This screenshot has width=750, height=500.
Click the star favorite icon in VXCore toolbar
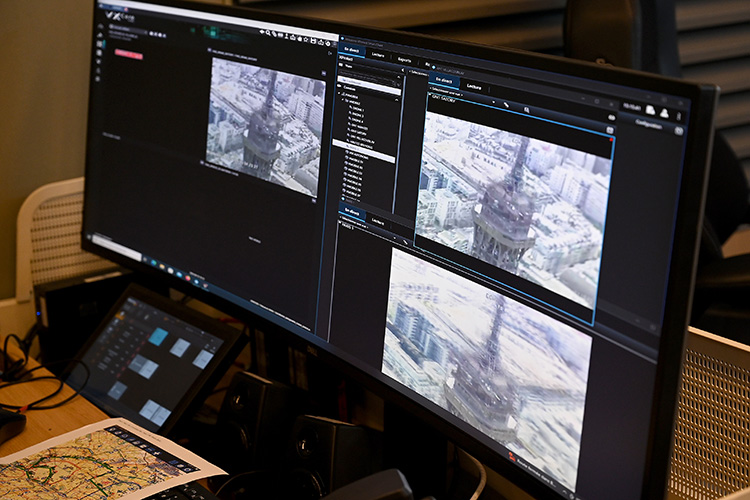[x=306, y=40]
